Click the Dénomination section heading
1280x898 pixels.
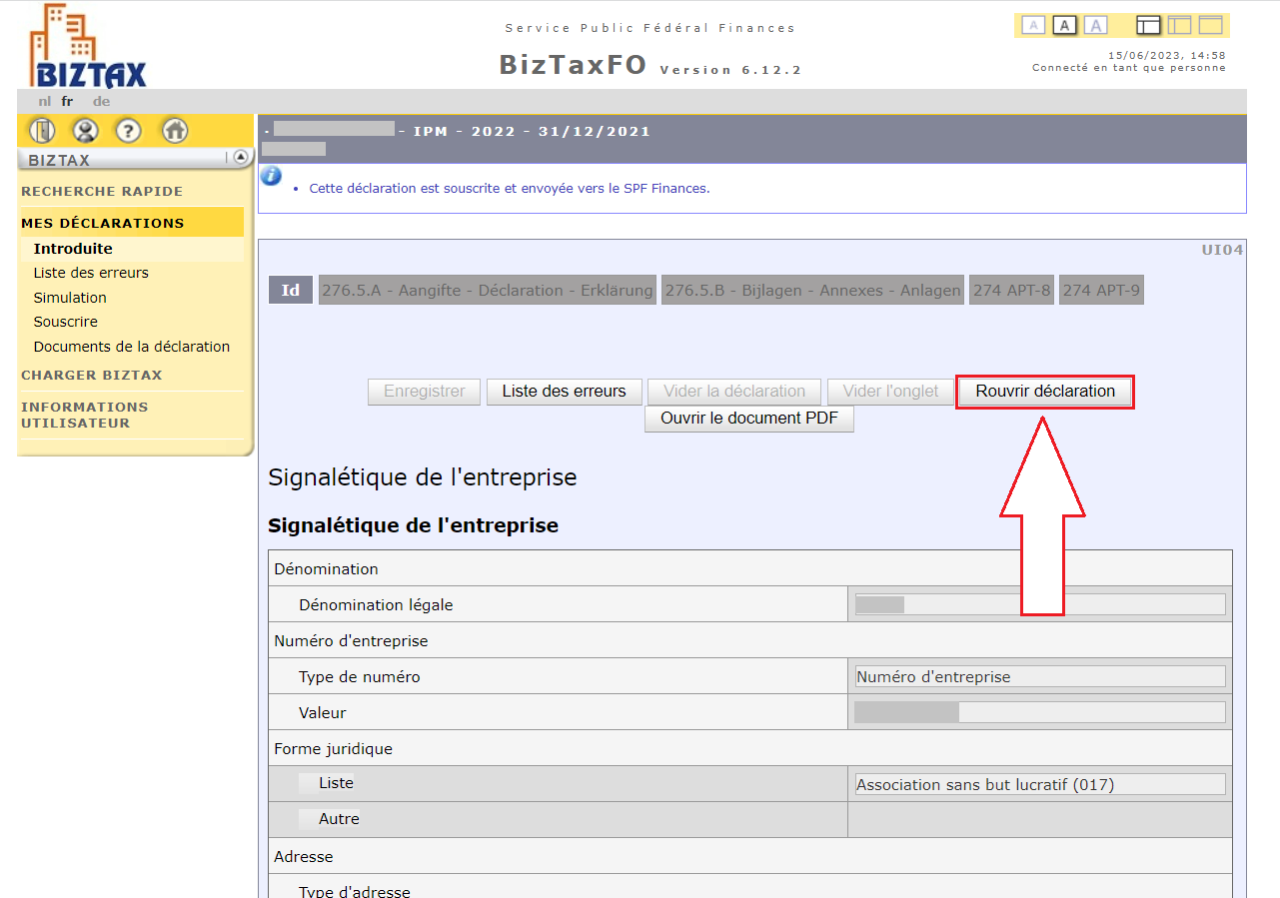[x=326, y=569]
